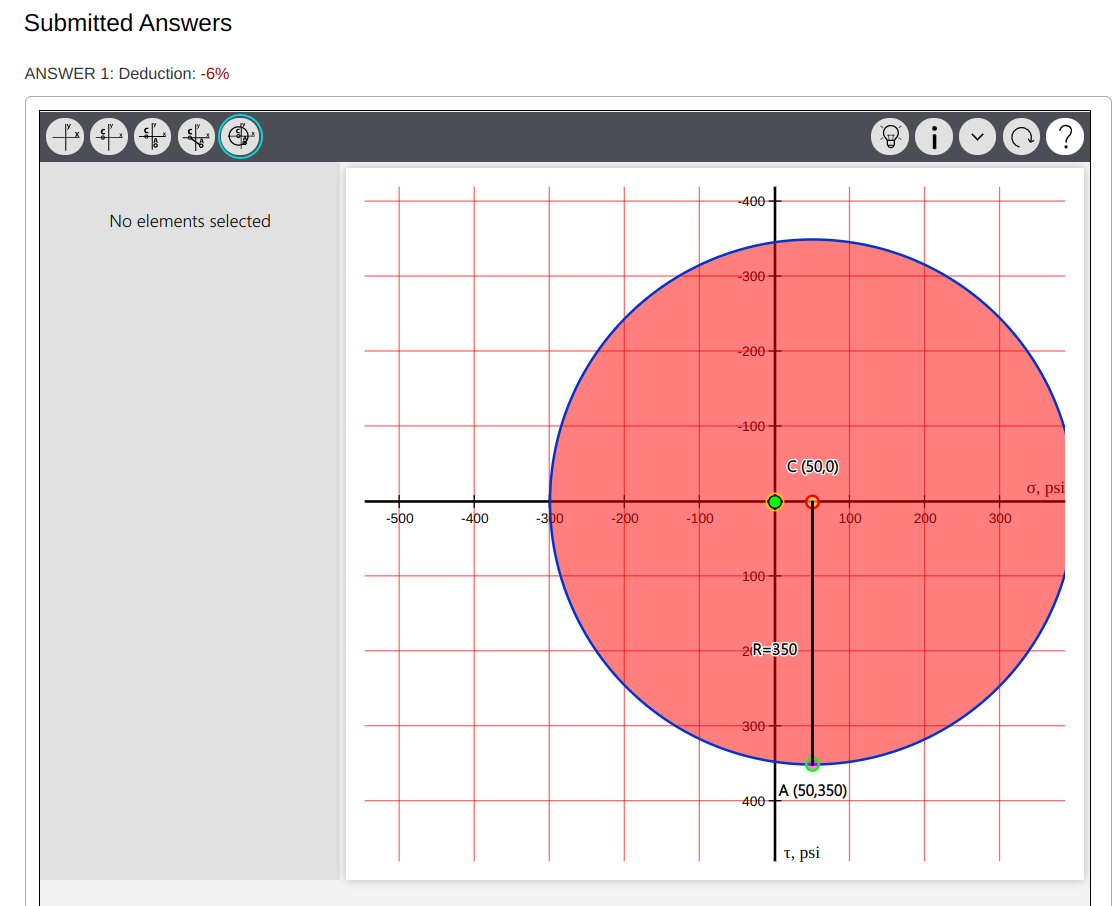Open the Help question mark
Image resolution: width=1112 pixels, height=906 pixels.
pyautogui.click(x=1065, y=136)
